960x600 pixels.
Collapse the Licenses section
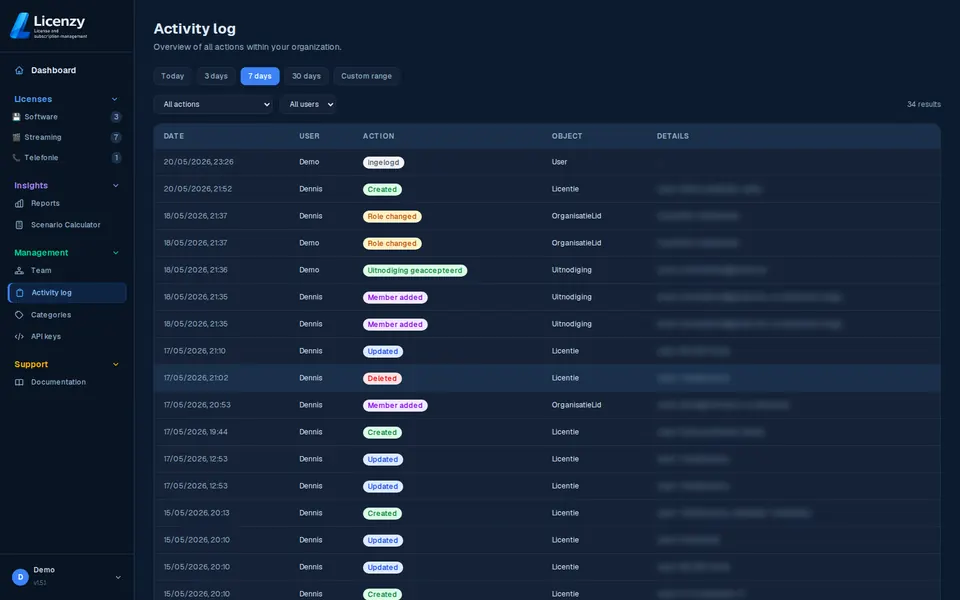click(114, 99)
